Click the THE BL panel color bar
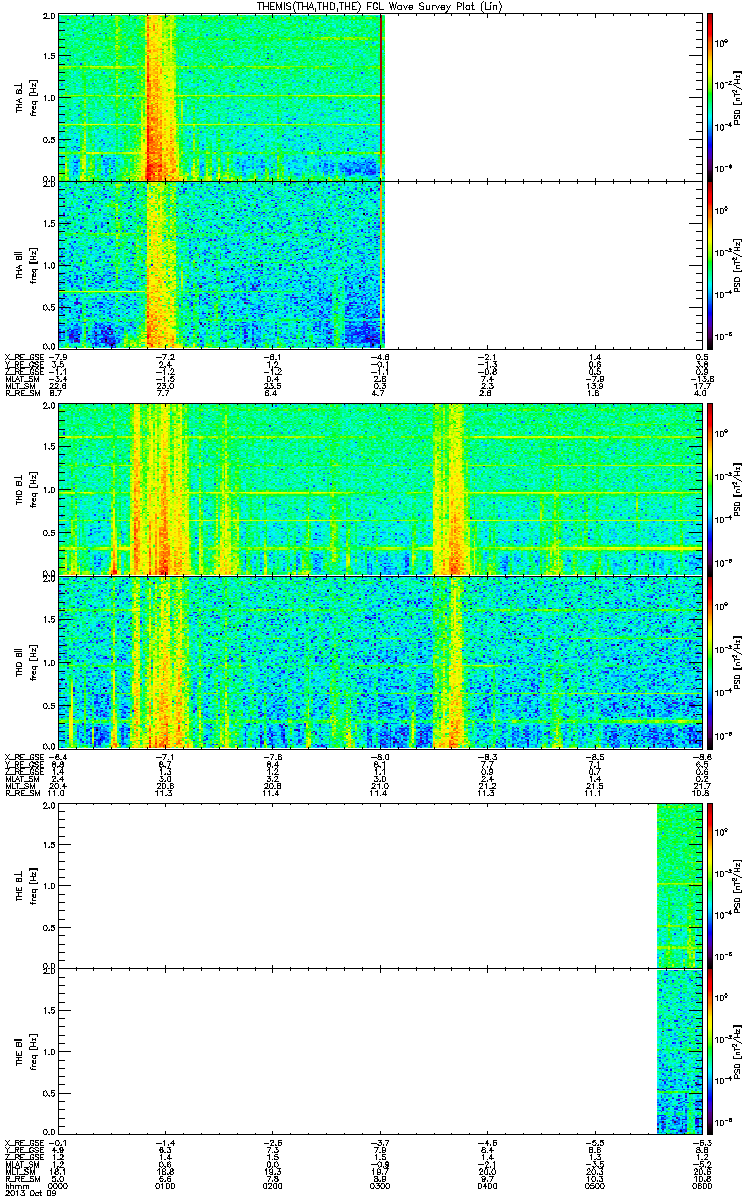The image size is (750, 1200). coord(709,886)
